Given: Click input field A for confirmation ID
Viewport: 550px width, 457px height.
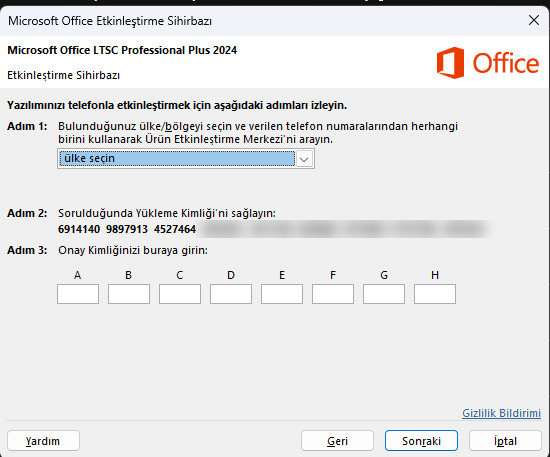Looking at the screenshot, I should [78, 294].
